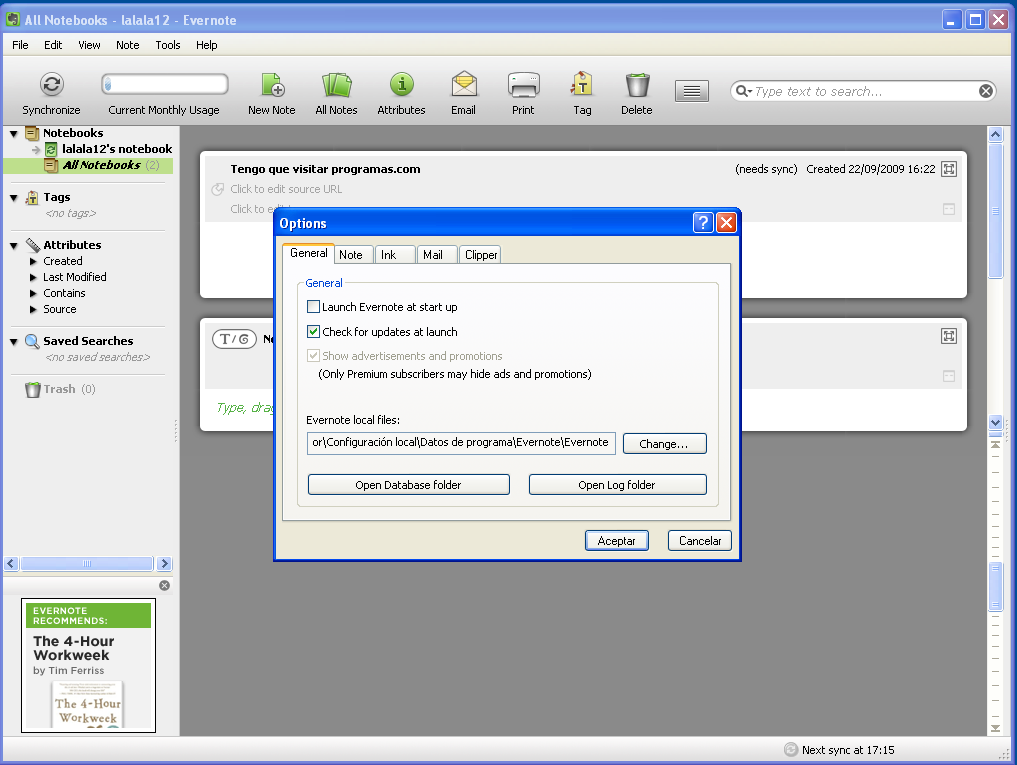
Task: Click the sidebar horizontal scrollbar thumb
Action: tap(87, 563)
